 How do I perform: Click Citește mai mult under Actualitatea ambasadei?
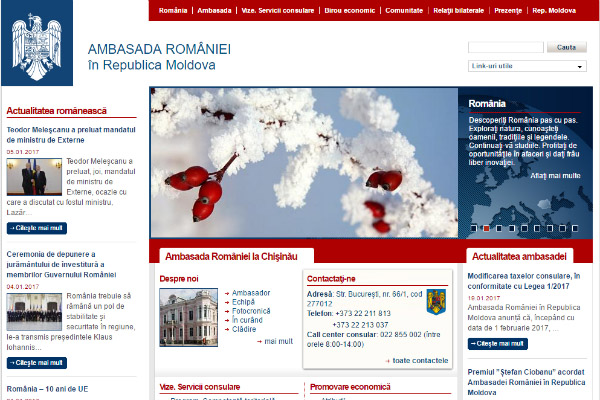[x=500, y=343]
